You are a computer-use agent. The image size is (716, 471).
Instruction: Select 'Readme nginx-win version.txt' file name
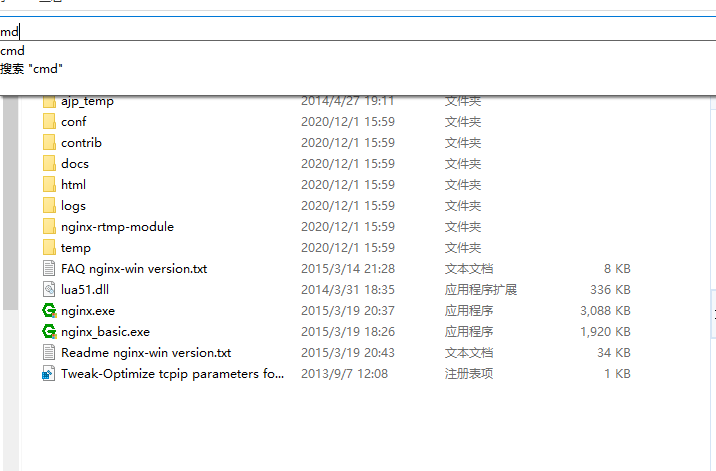click(x=146, y=353)
